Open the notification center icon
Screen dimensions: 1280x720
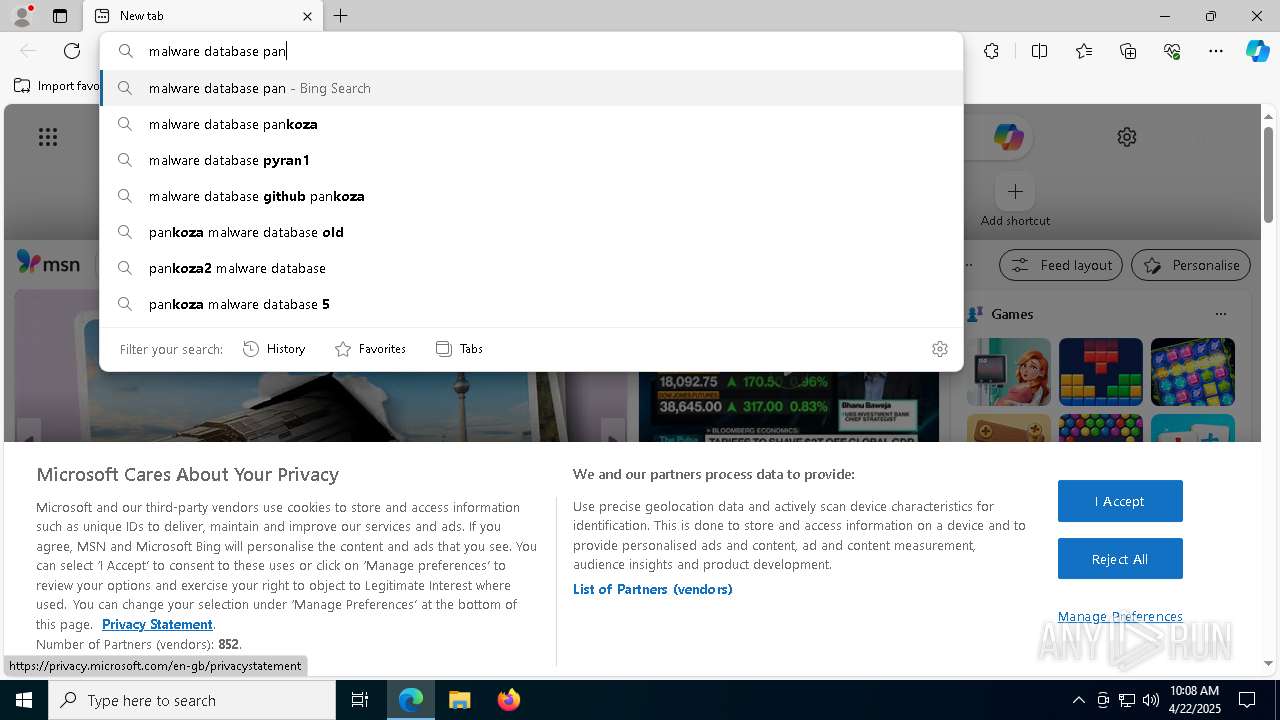[x=1247, y=700]
